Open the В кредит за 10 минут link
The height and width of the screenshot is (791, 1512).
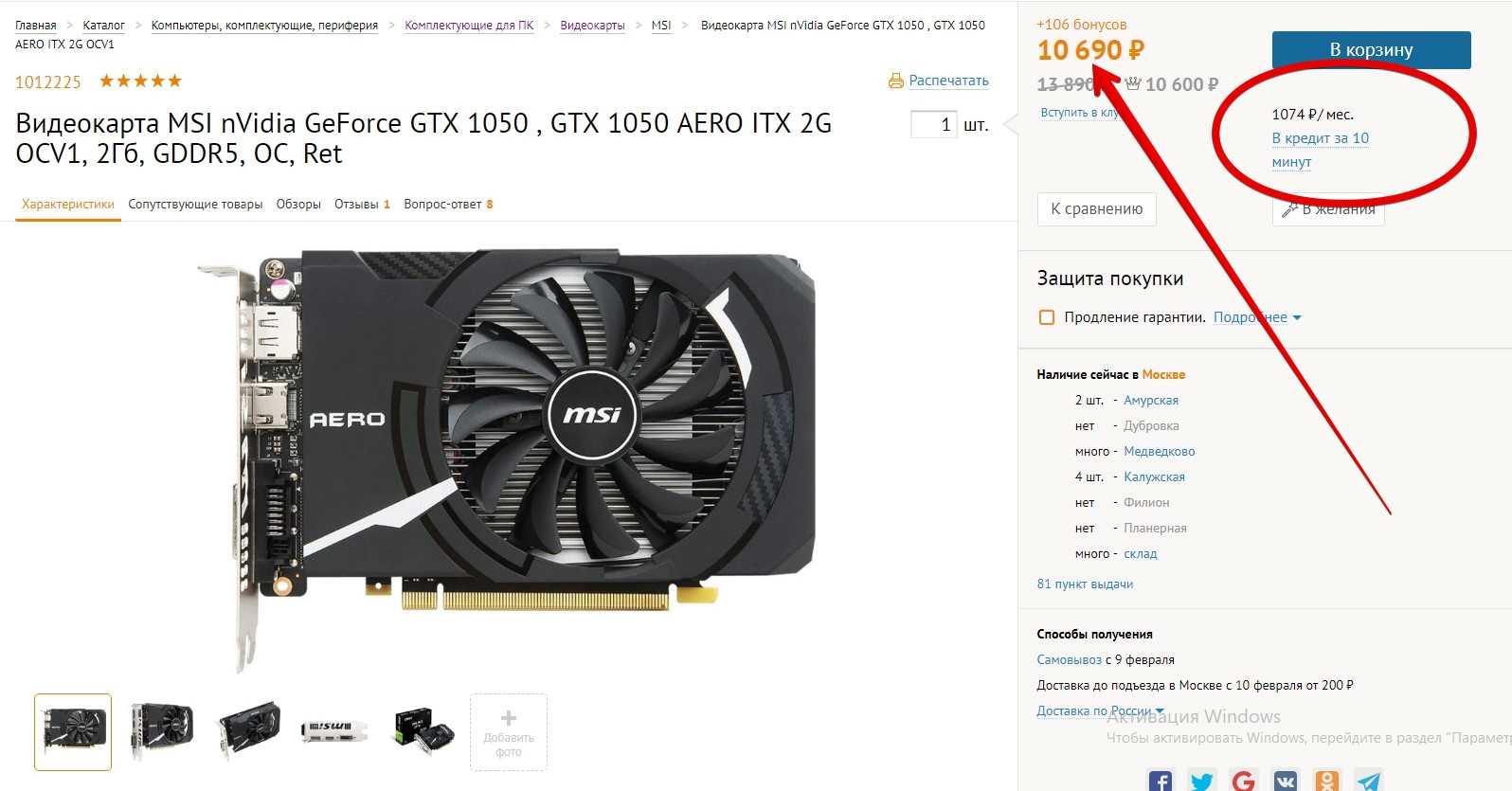pos(1320,150)
